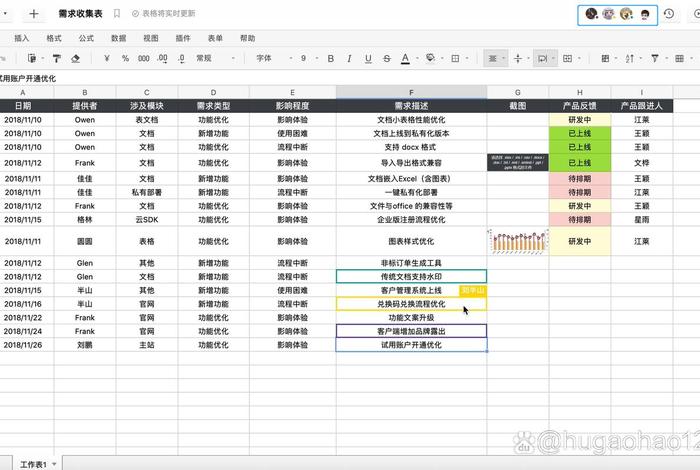The image size is (700, 470).
Task: Open the borders dropdown arrow
Action: point(467,58)
